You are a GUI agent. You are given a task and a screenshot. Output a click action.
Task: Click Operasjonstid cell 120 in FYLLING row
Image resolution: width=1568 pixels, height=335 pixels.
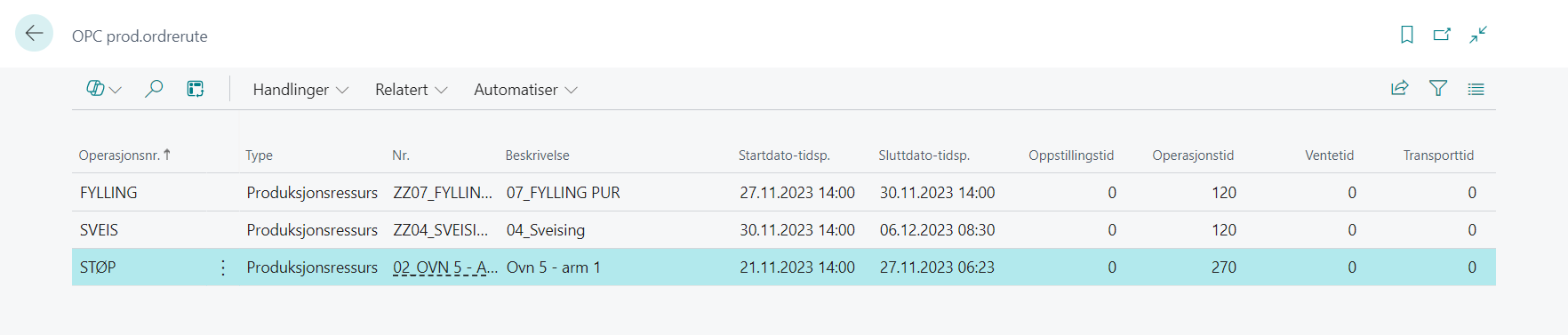1223,193
